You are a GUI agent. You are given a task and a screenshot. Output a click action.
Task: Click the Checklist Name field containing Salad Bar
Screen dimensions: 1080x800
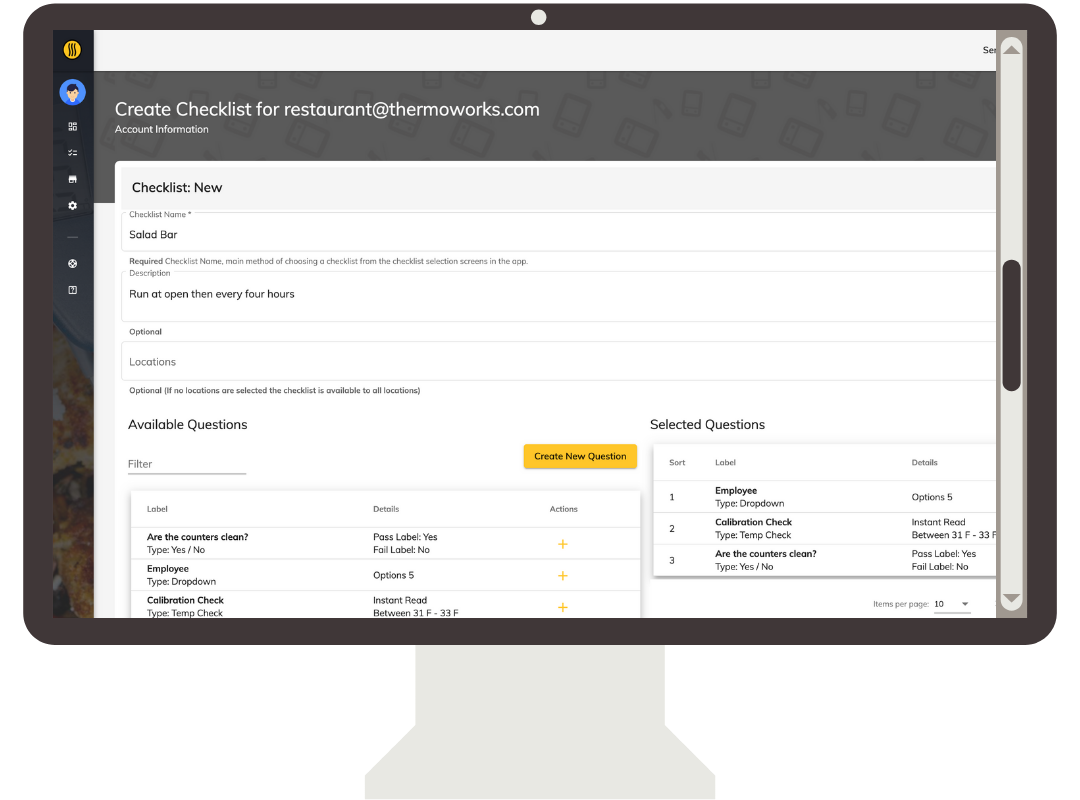[558, 235]
